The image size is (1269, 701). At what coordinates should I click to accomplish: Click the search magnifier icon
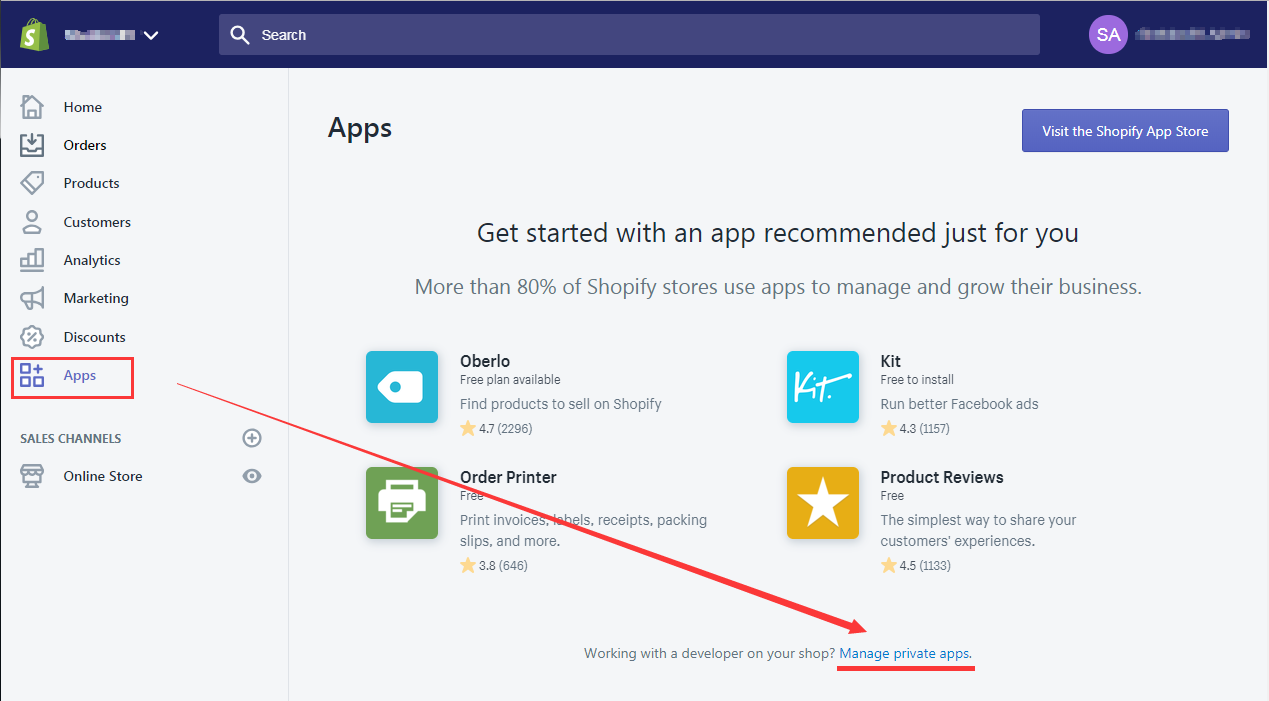[239, 35]
